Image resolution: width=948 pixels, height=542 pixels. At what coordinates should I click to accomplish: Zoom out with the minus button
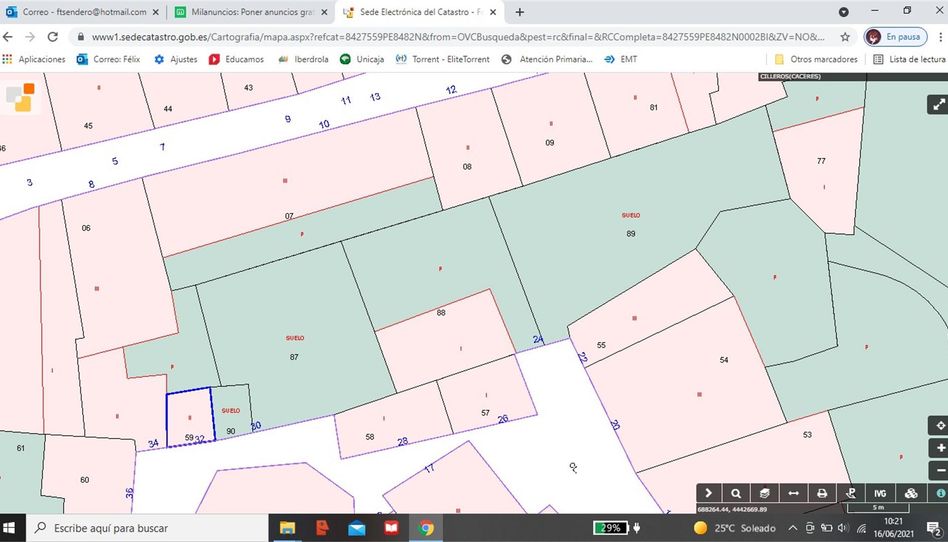pyautogui.click(x=938, y=470)
